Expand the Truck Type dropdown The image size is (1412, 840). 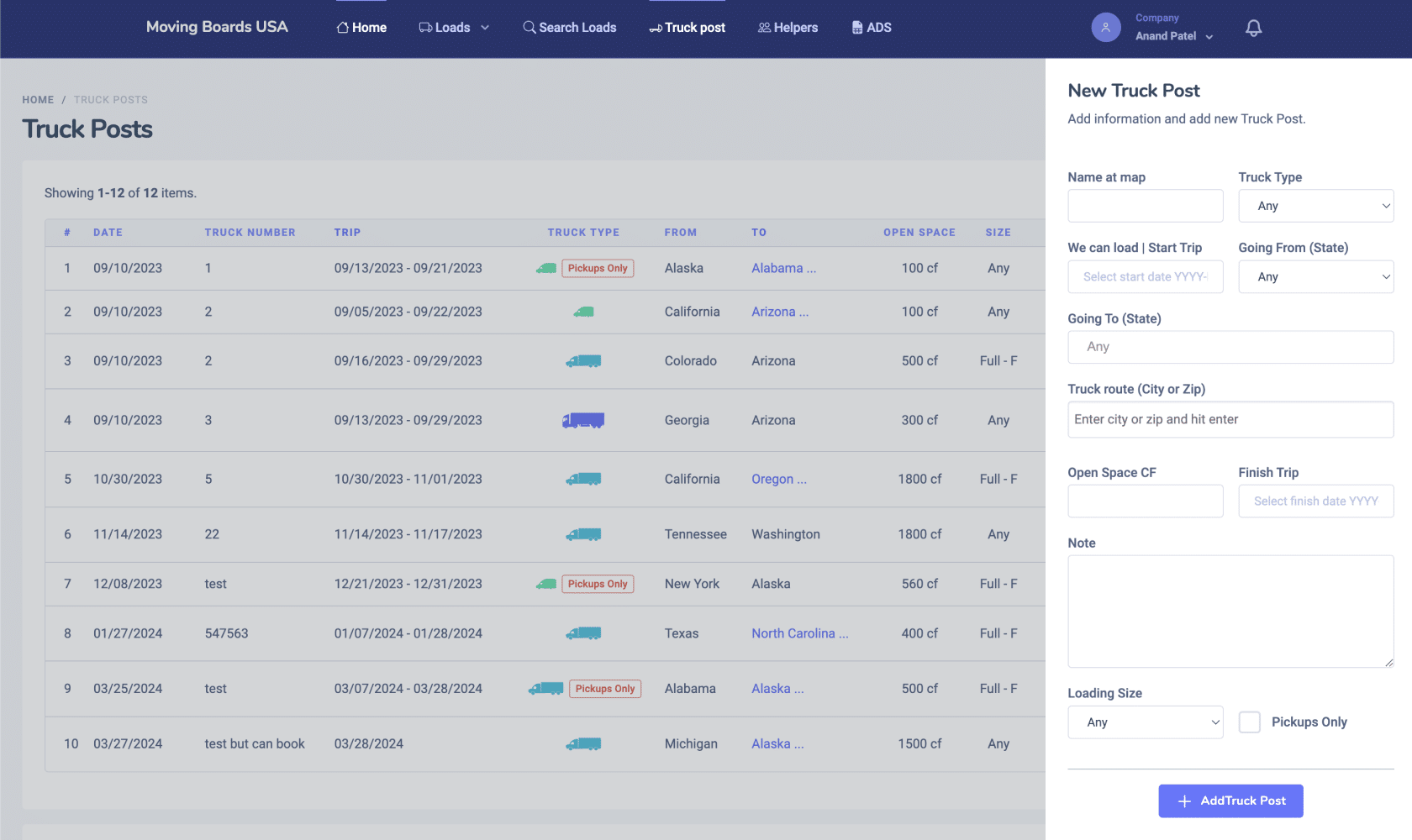coord(1316,206)
